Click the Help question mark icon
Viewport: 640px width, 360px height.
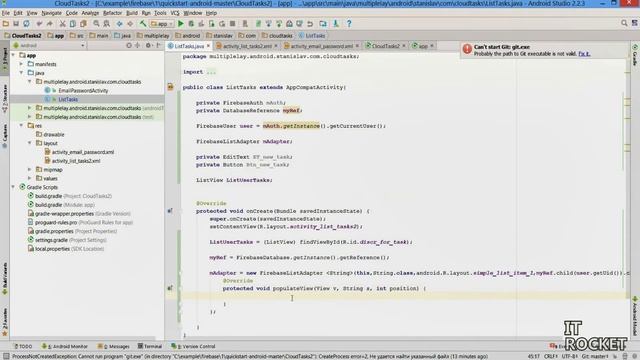[x=349, y=24]
